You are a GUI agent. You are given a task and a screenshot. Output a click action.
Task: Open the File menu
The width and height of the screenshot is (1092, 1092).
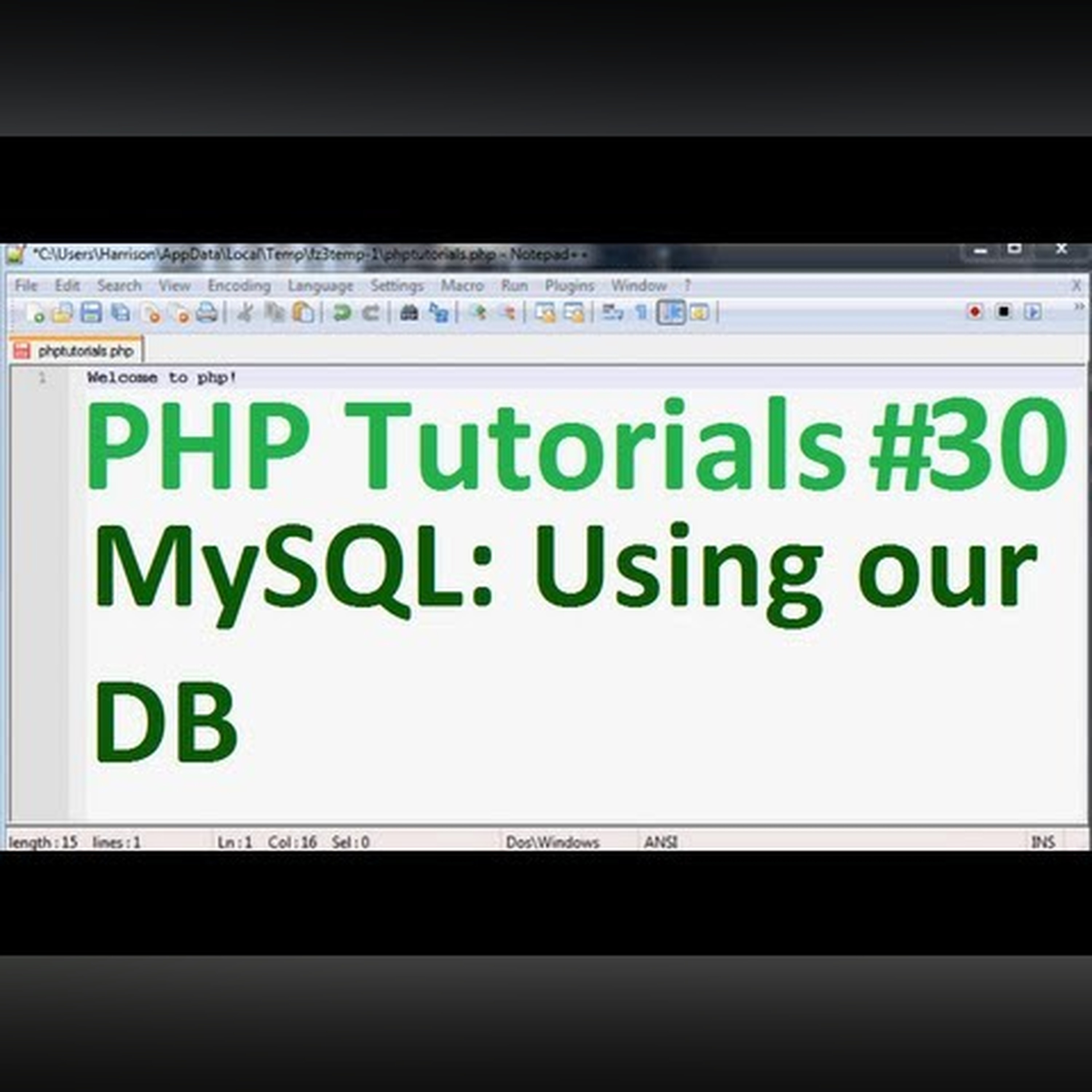click(26, 285)
